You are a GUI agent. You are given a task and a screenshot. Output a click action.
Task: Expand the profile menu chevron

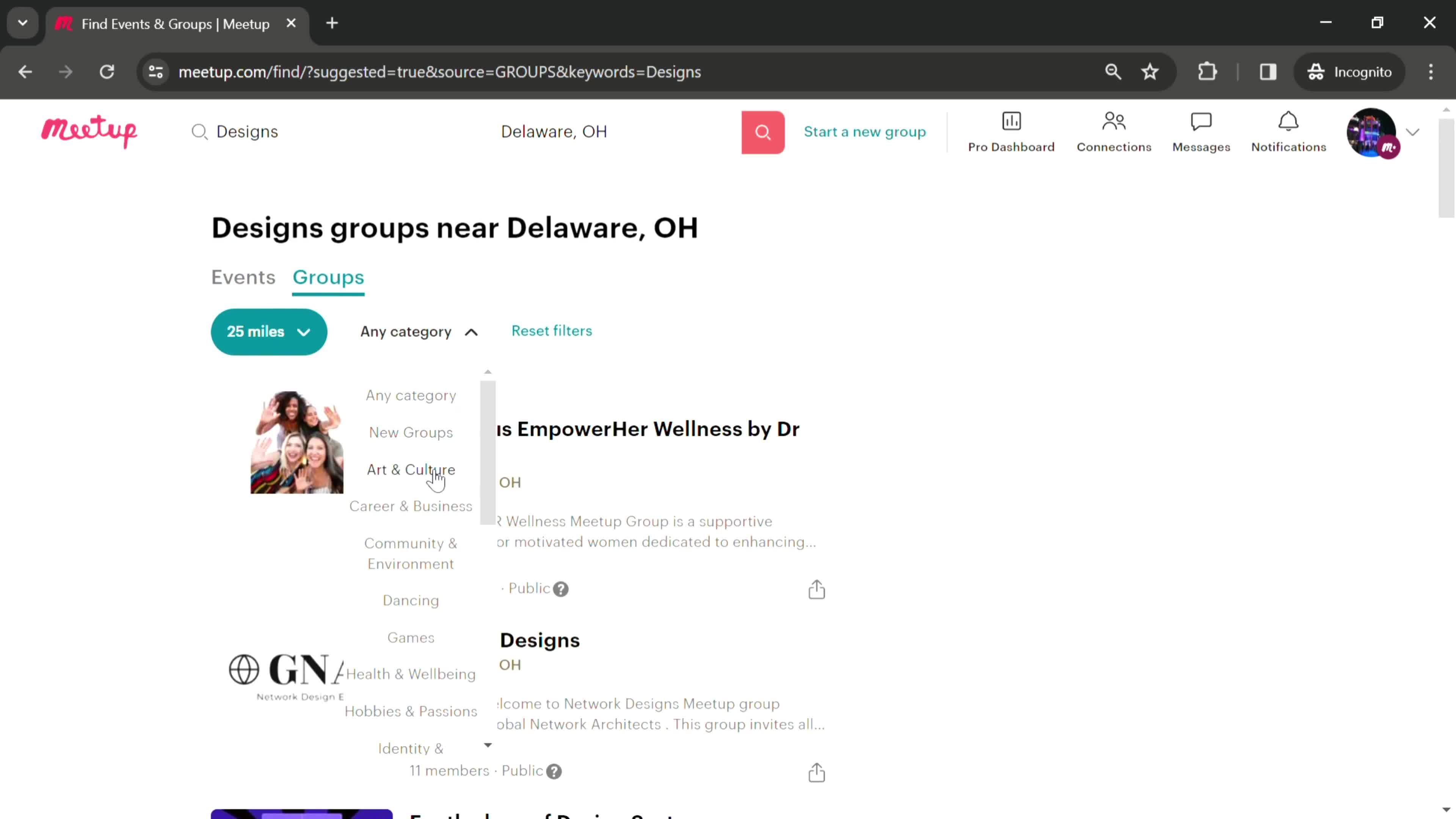click(x=1412, y=132)
